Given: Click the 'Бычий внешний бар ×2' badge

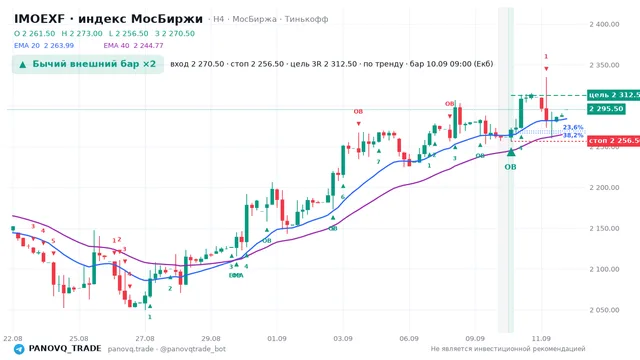Looking at the screenshot, I should pyautogui.click(x=88, y=64).
